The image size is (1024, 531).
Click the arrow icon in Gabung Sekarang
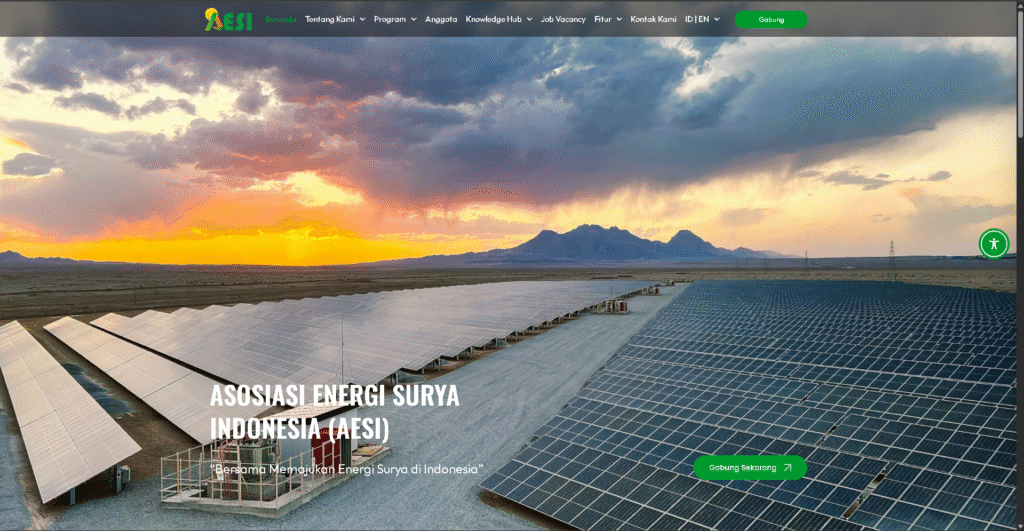[788, 468]
